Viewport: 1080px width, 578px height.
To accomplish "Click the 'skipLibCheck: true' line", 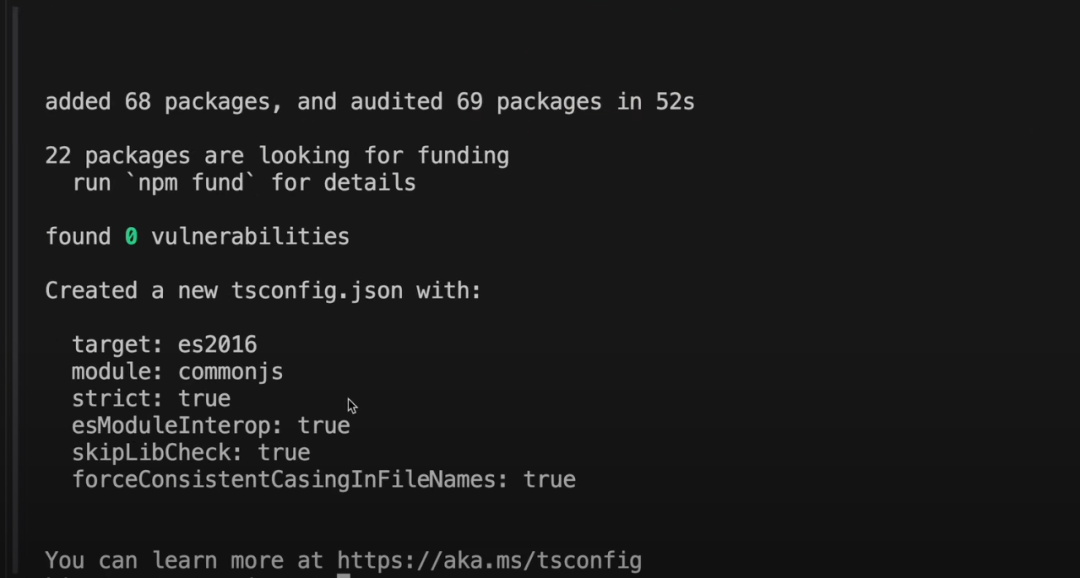I will 191,453.
